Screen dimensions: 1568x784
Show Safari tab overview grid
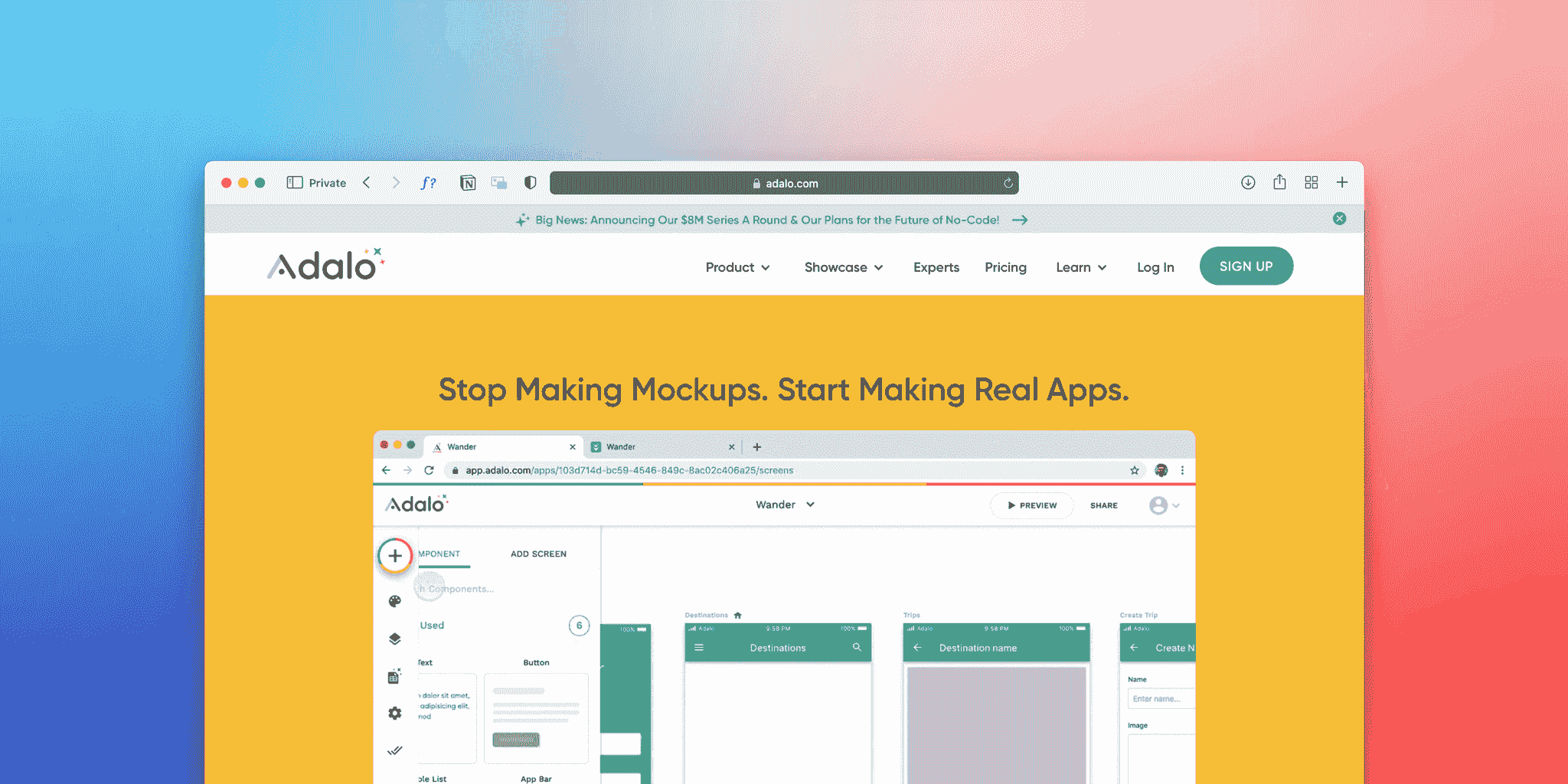pos(1312,182)
